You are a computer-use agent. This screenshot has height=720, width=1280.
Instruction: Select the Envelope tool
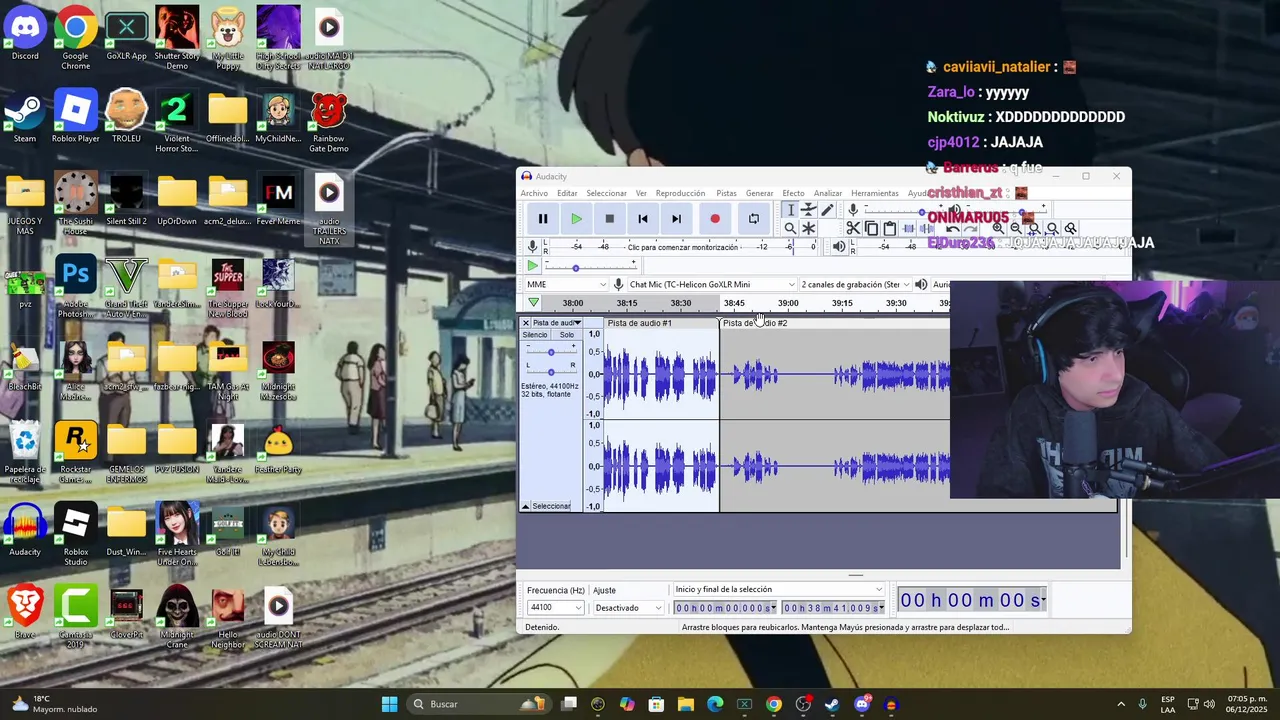pos(809,210)
